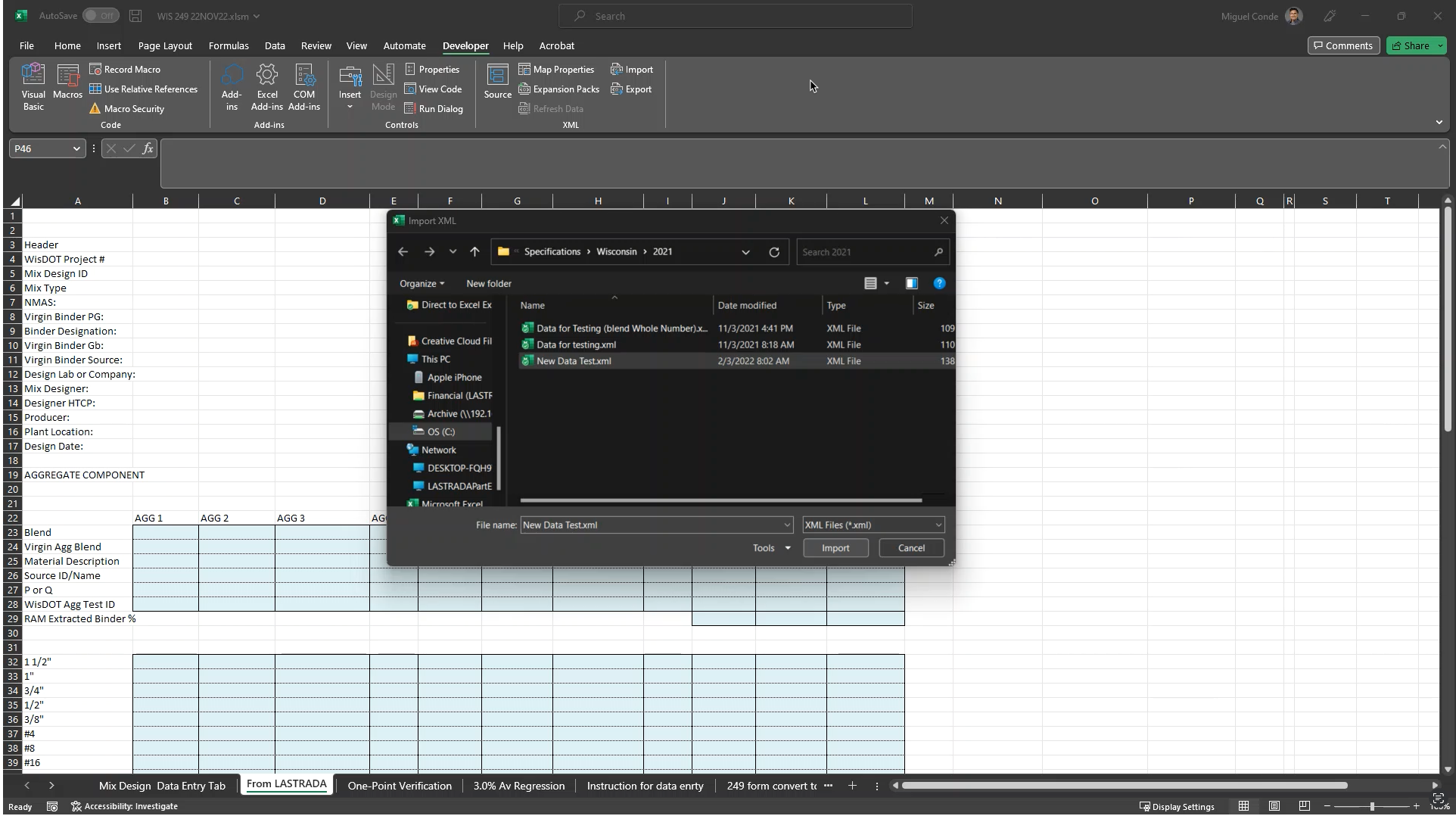The image size is (1456, 816).
Task: Click the Search 2021 field
Action: coord(871,252)
